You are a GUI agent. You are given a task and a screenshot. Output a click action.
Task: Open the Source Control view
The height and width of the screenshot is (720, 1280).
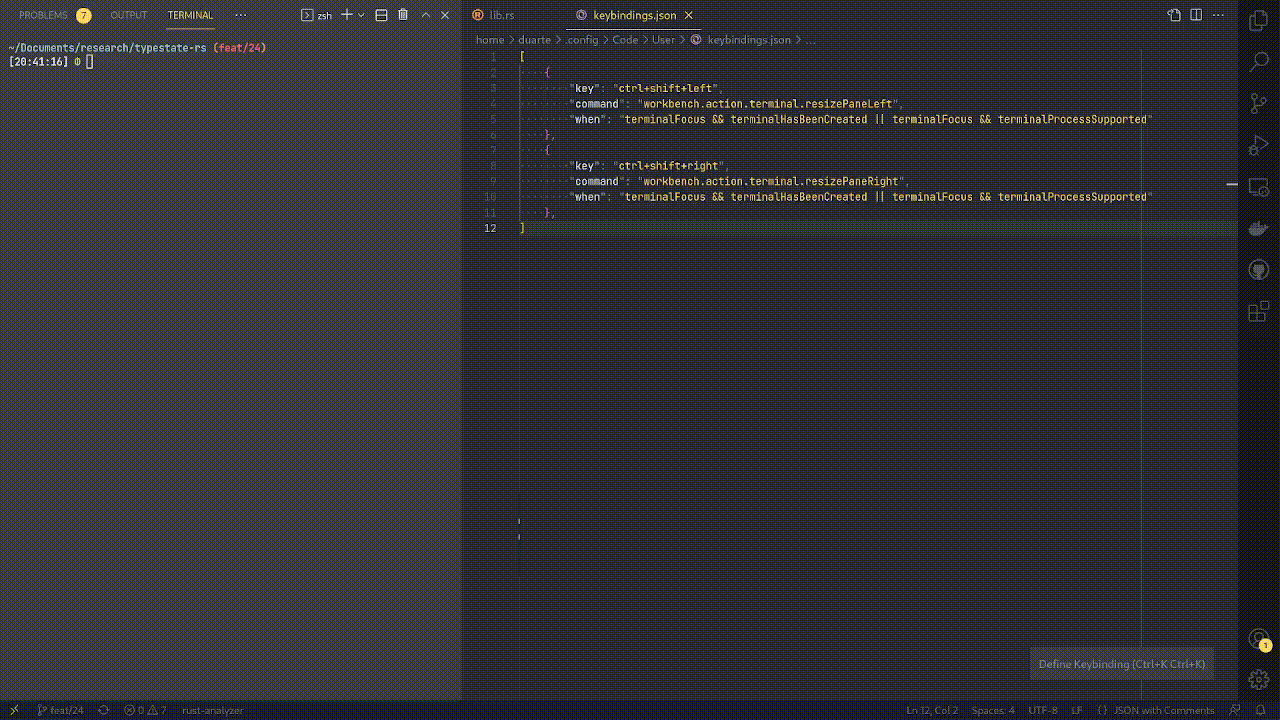coord(1258,103)
